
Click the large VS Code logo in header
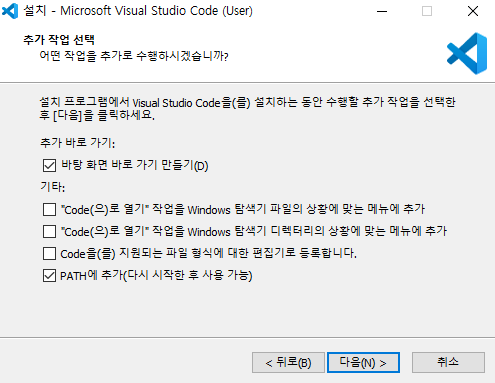coord(467,53)
